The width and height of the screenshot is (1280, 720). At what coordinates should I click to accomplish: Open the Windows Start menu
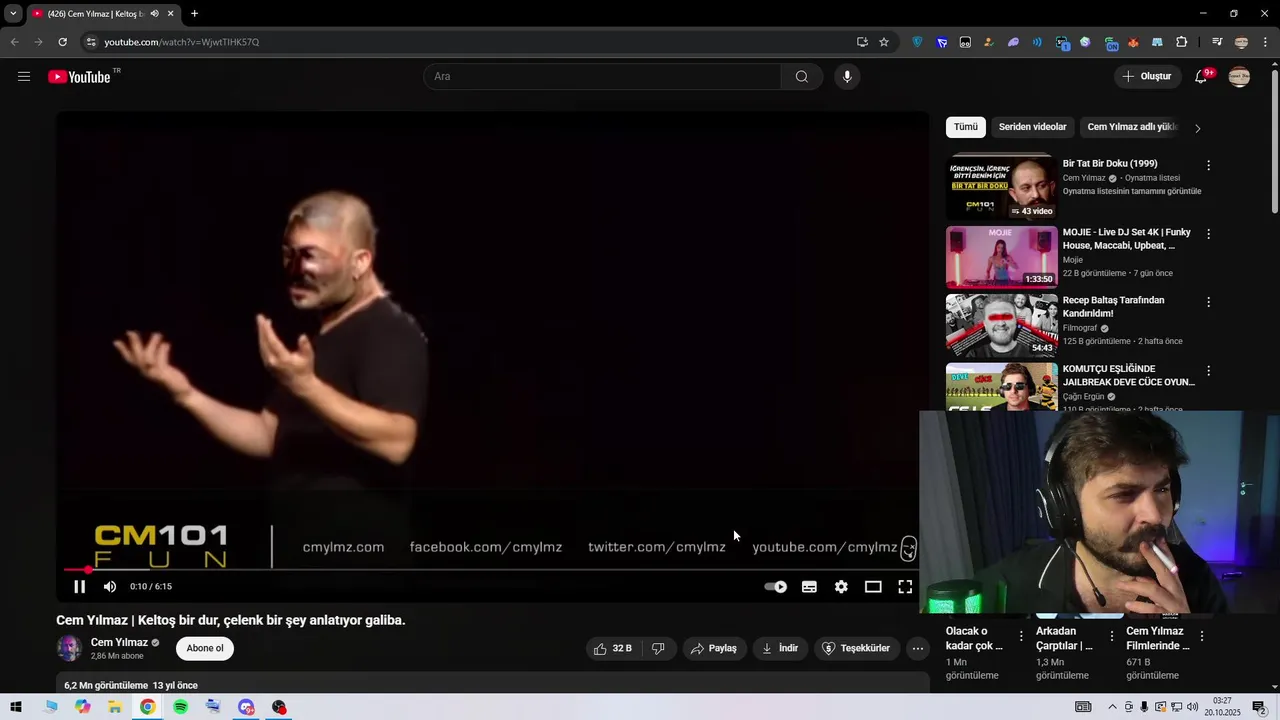coord(16,707)
